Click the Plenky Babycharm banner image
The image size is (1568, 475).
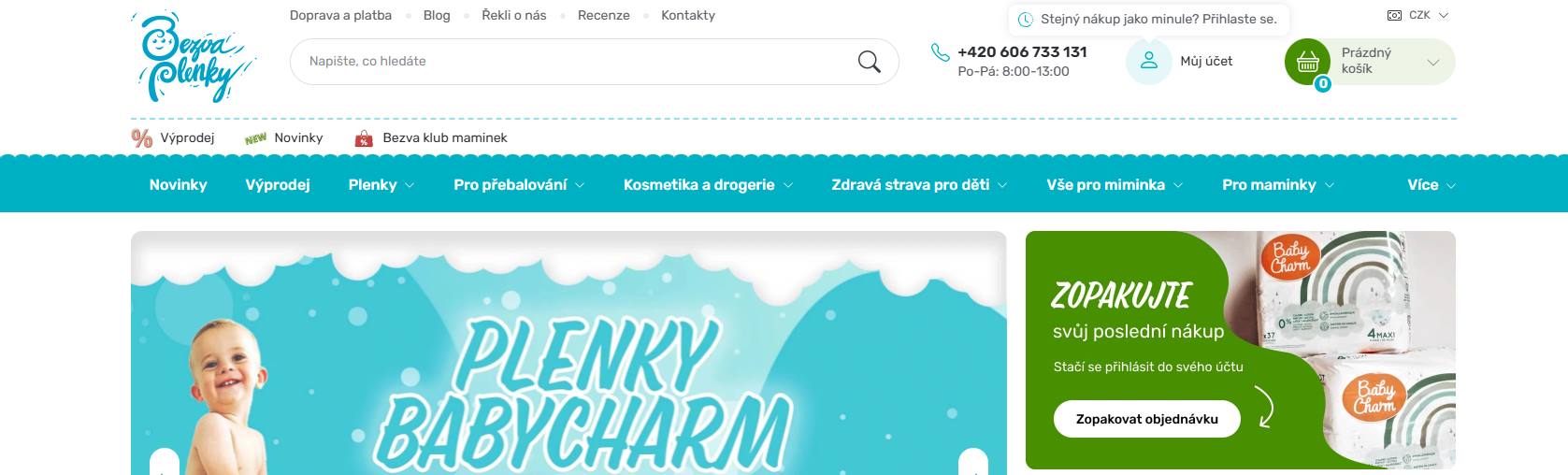click(568, 353)
